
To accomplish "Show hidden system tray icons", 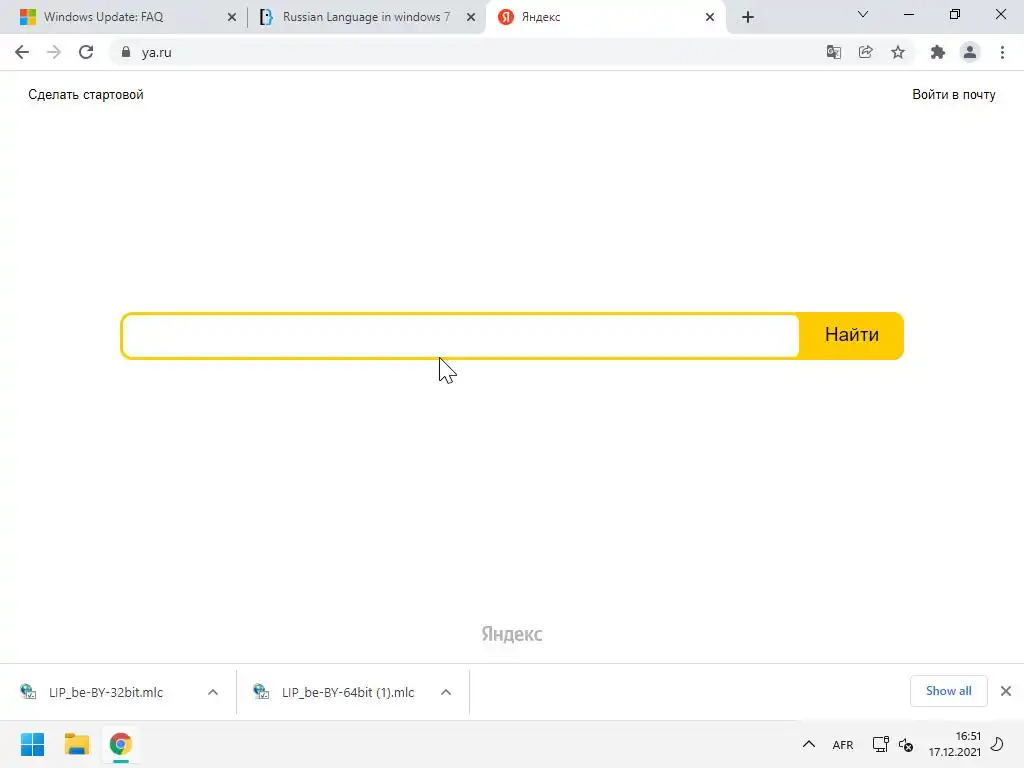I will tap(808, 744).
